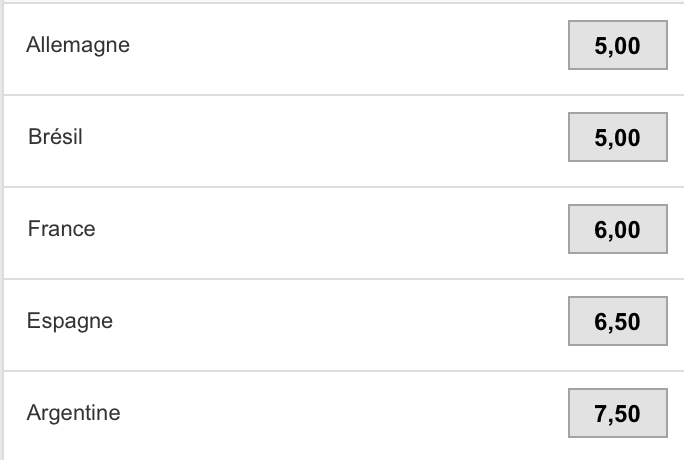Choose the 6,50 odds button for Espagne

[x=618, y=321]
